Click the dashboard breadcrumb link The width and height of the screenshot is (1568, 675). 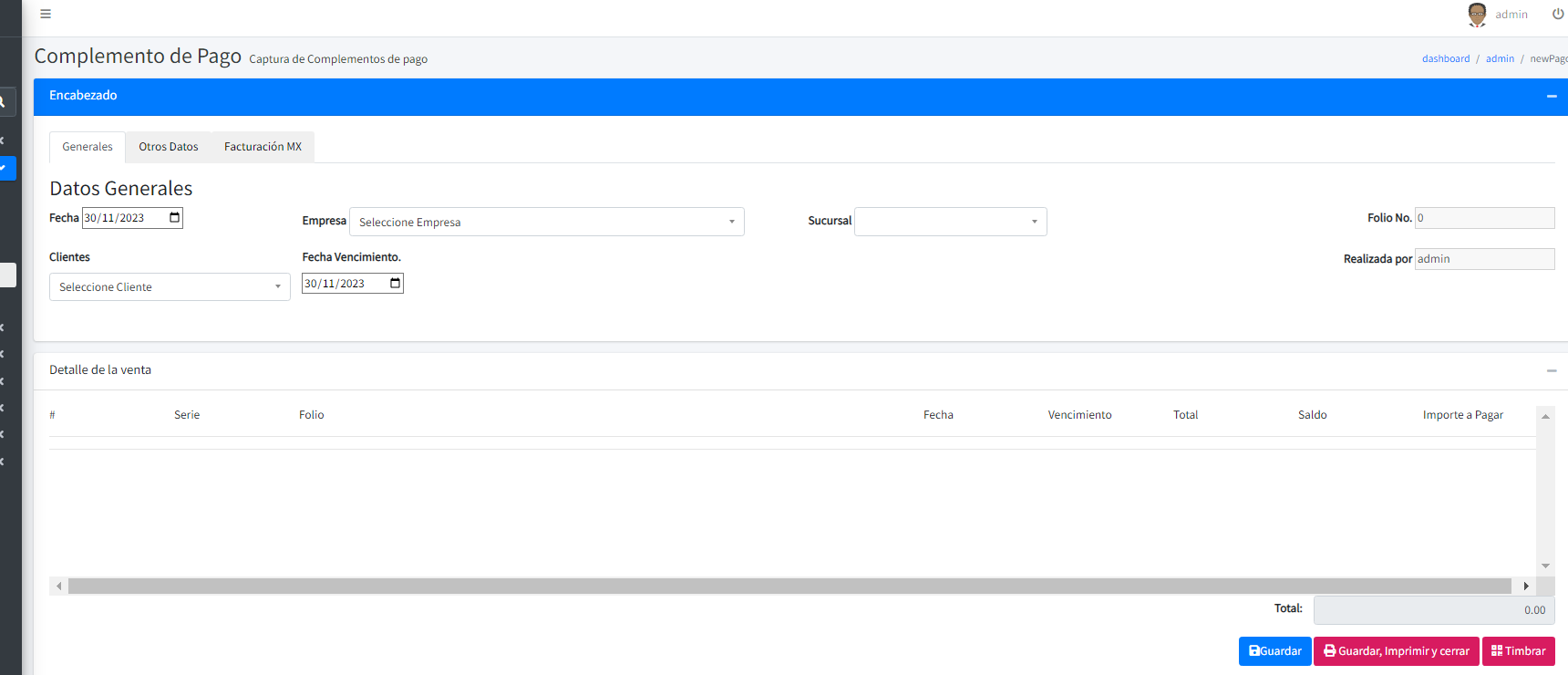point(1445,58)
